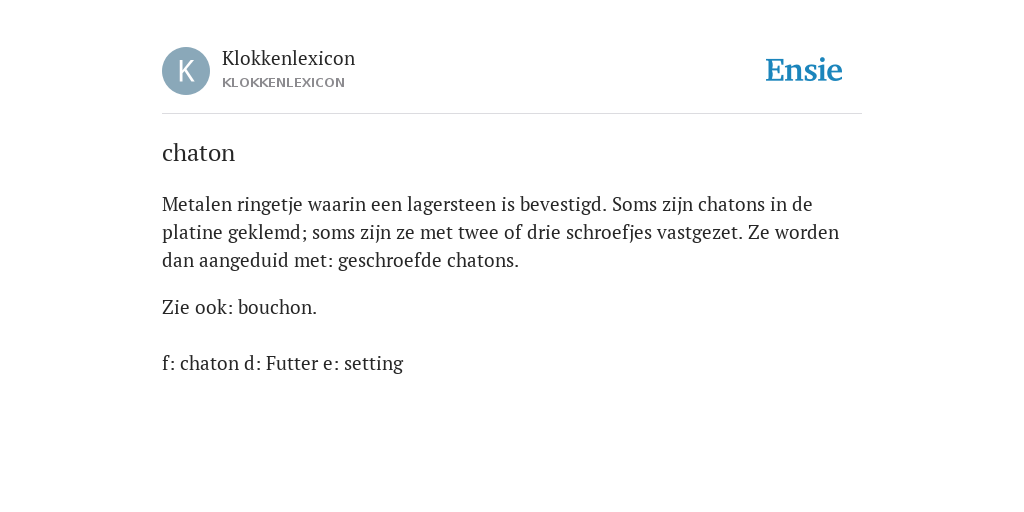Click the round K avatar icon
1024x512 pixels.
186,71
